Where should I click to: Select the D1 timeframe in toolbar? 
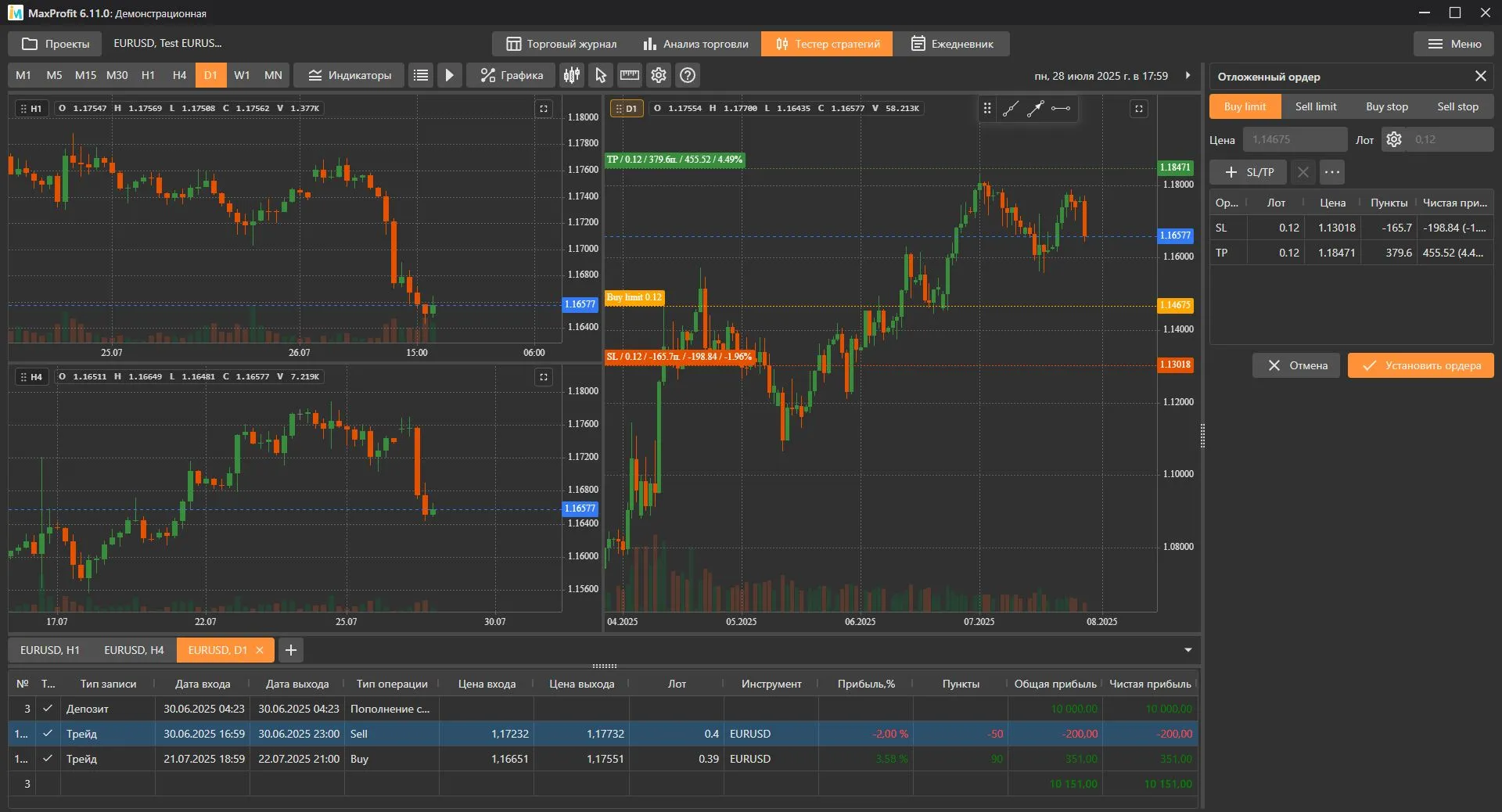210,75
